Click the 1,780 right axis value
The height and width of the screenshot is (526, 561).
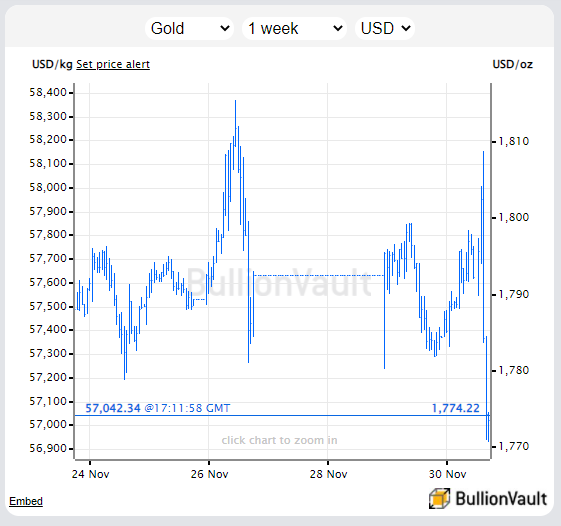tap(513, 370)
